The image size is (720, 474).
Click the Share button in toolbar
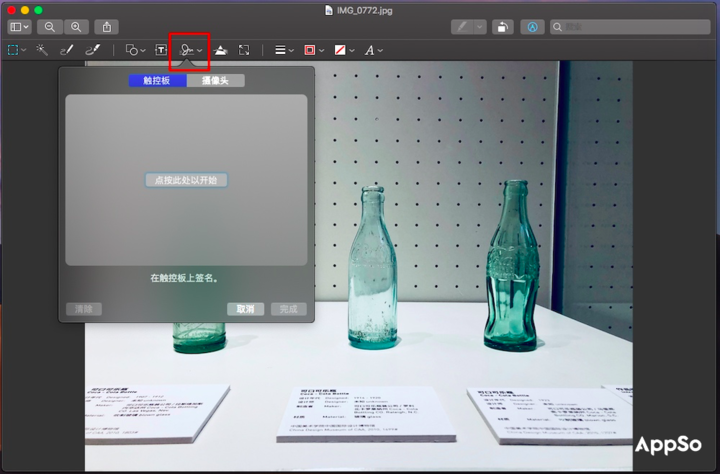click(x=107, y=26)
